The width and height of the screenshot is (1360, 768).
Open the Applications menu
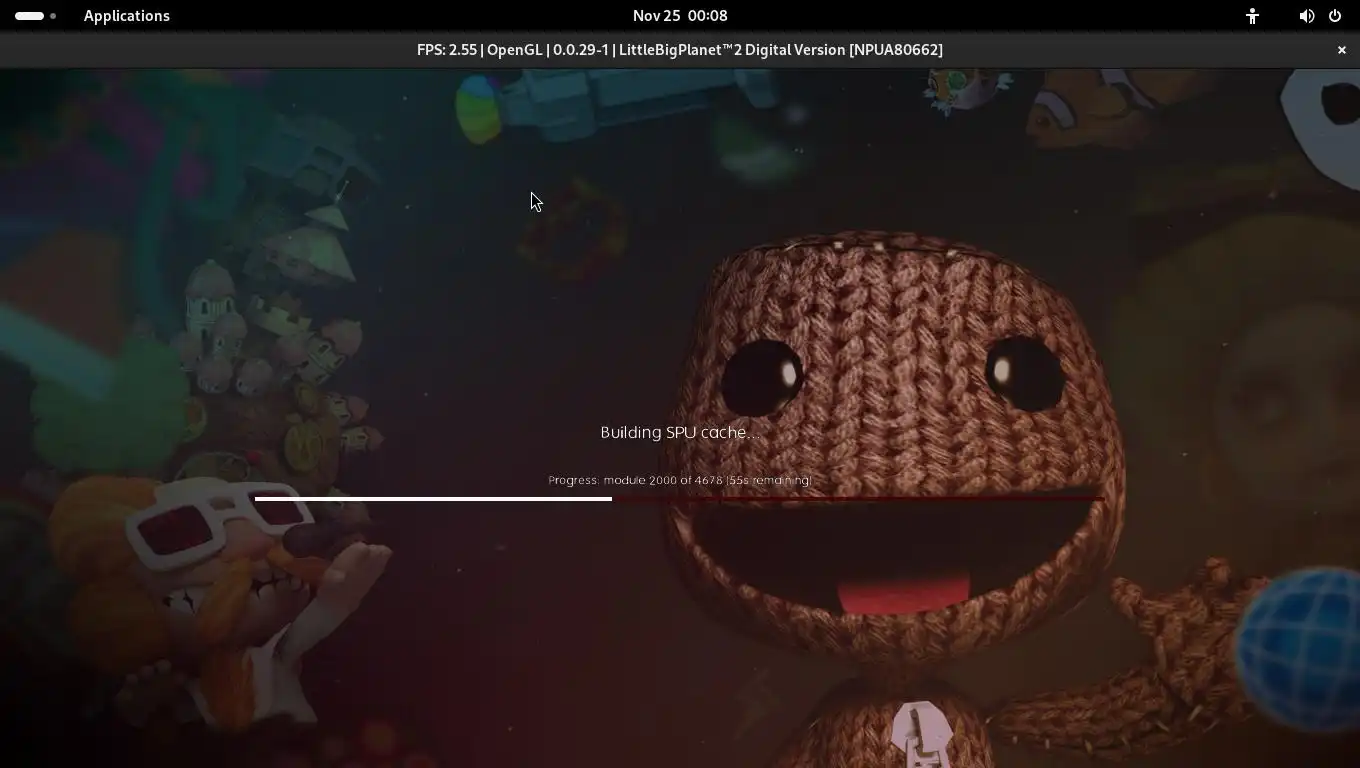click(127, 16)
